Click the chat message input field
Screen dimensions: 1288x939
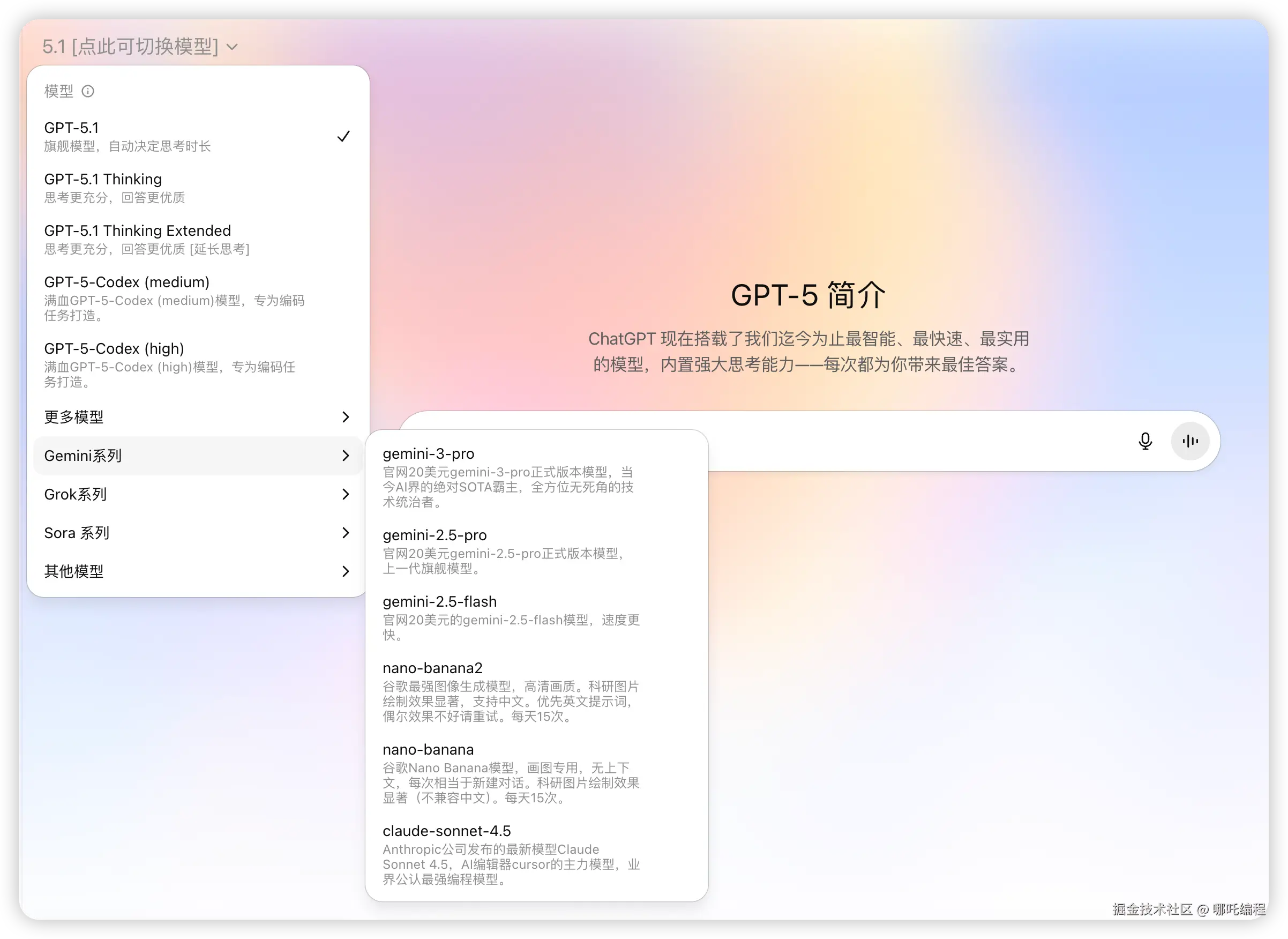pyautogui.click(x=909, y=441)
